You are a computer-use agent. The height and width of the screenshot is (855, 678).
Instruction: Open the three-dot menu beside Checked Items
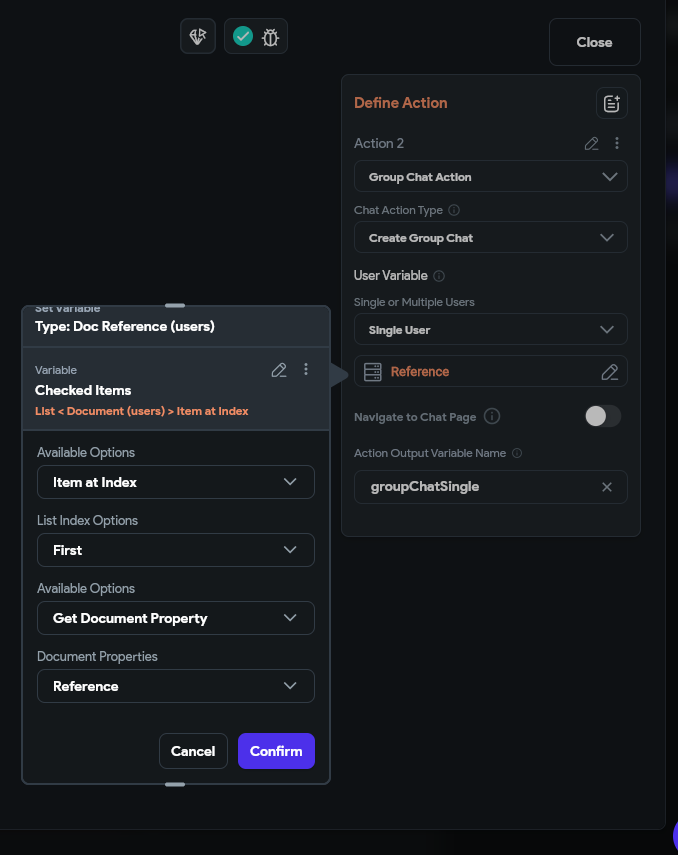tap(306, 370)
